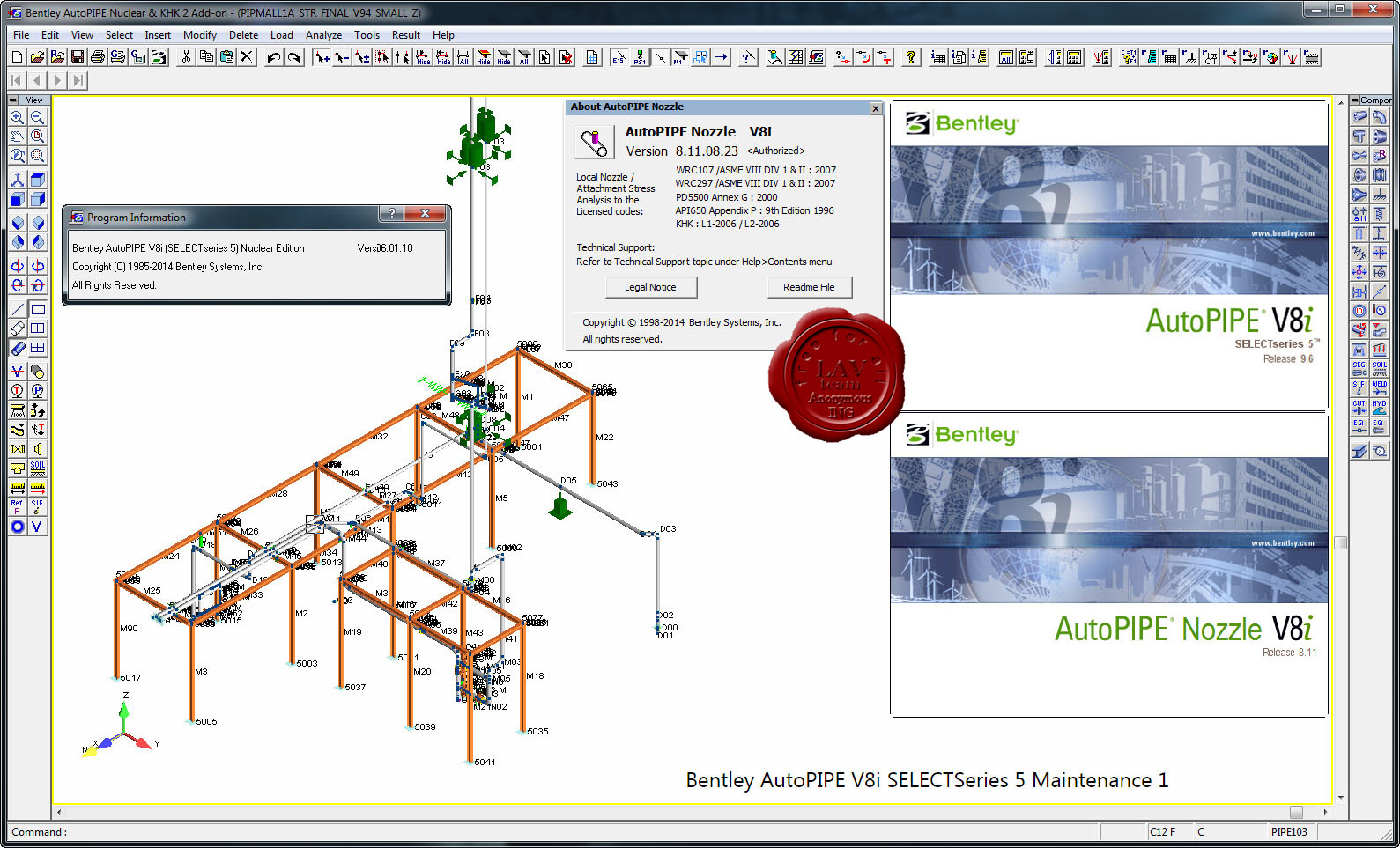Click the Delete X toolbar icon
1400x848 pixels.
click(x=247, y=57)
